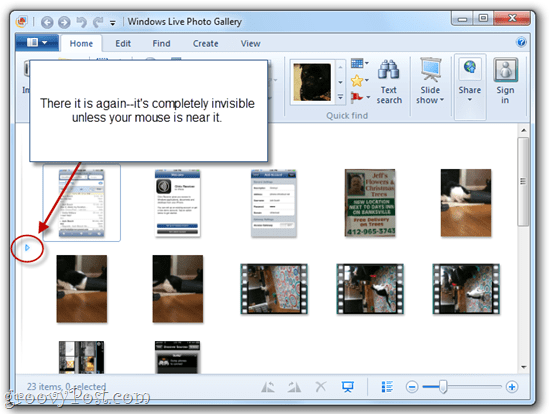Select the first video clip thumbnail
Viewport: 550px width, 414px height.
coord(274,289)
